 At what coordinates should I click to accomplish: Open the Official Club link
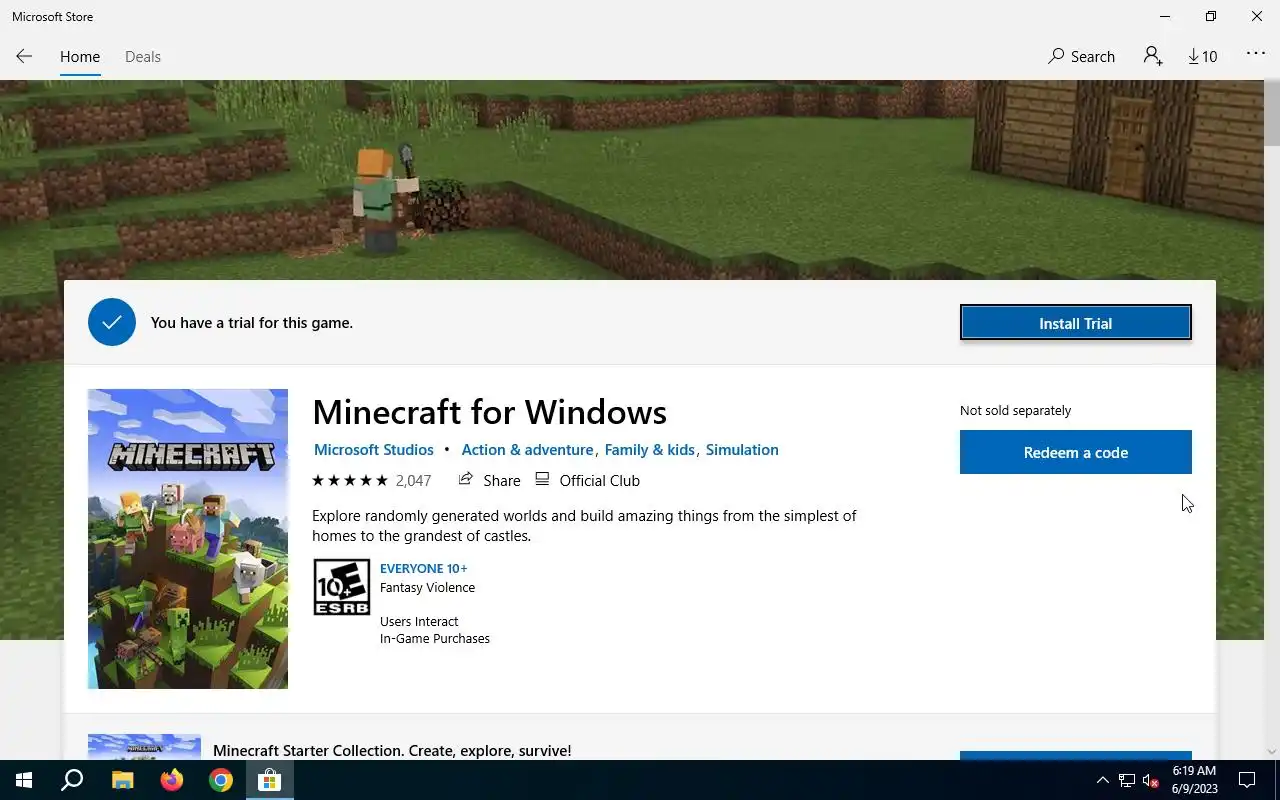coord(587,481)
